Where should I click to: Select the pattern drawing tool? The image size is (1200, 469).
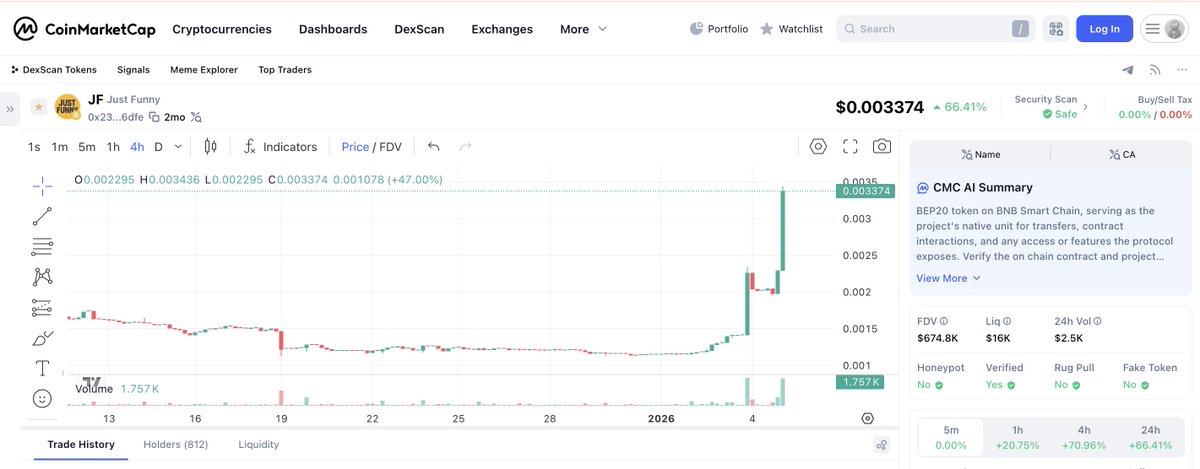(x=42, y=277)
